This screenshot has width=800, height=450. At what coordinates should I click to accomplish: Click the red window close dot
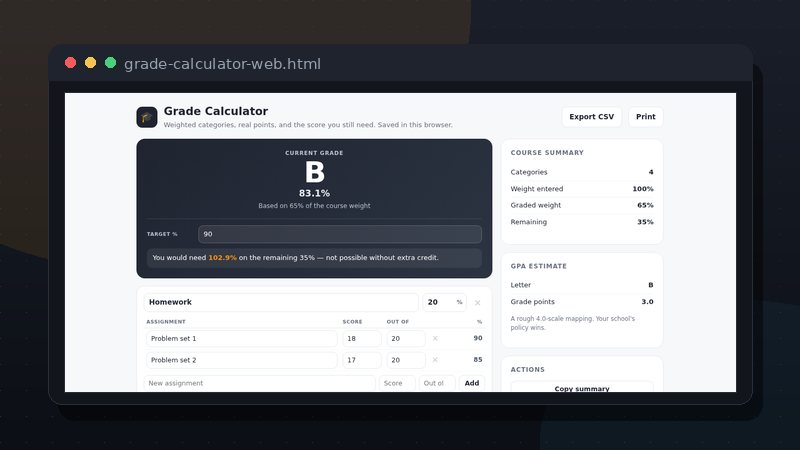coord(70,63)
